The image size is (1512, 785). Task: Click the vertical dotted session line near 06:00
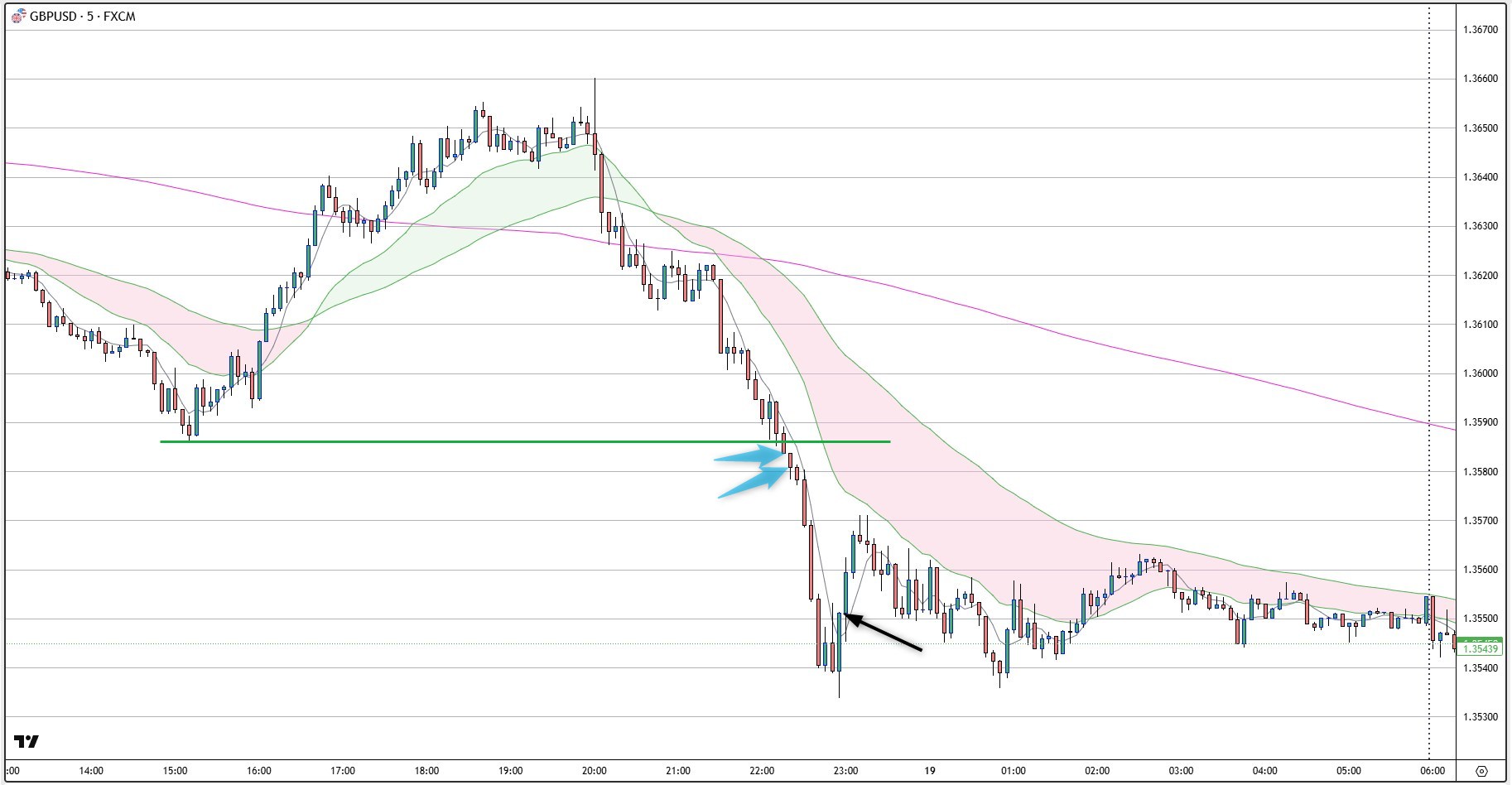point(1429,248)
